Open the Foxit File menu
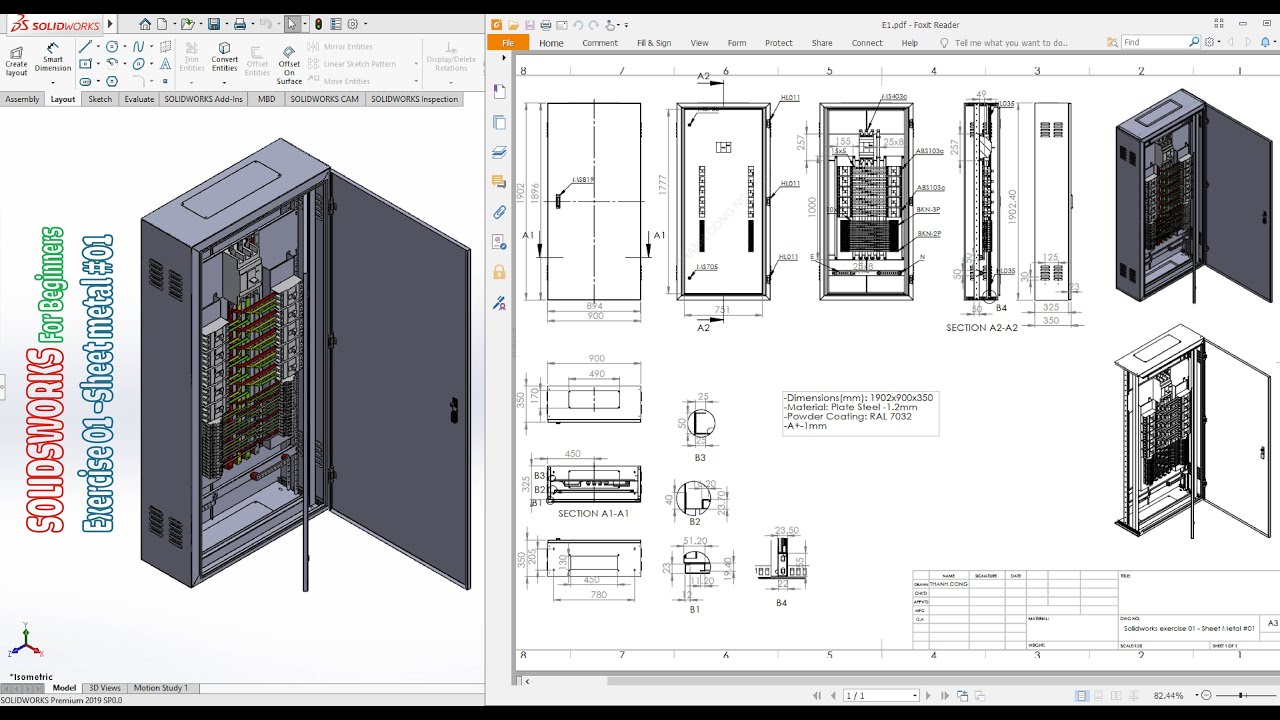The image size is (1280, 720). click(x=508, y=43)
